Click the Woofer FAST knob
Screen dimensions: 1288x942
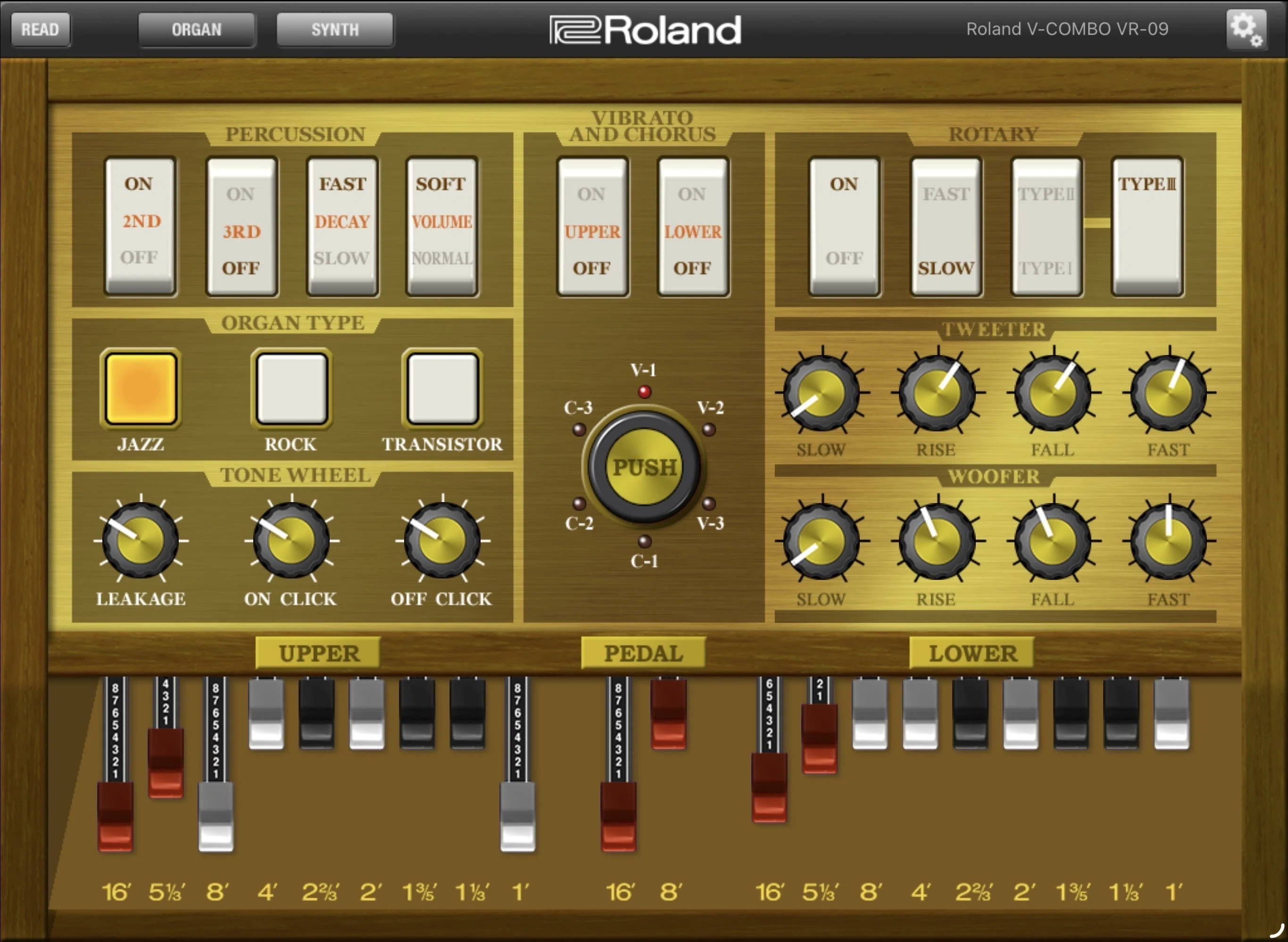1169,541
